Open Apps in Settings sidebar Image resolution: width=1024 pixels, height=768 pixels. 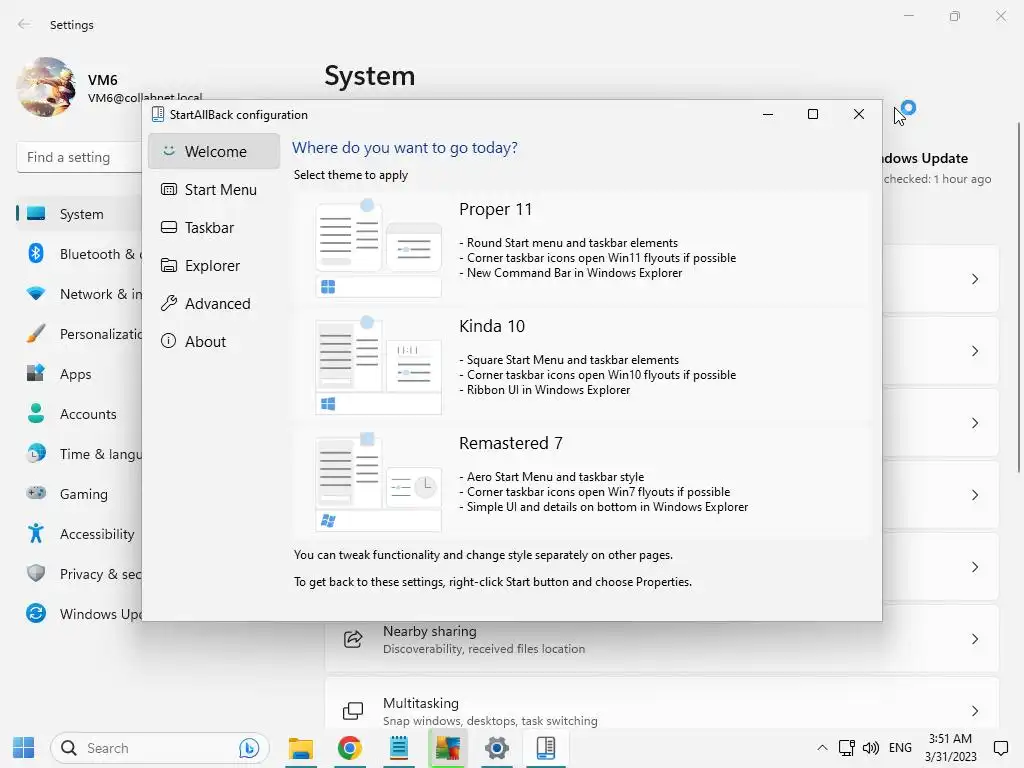(x=79, y=374)
